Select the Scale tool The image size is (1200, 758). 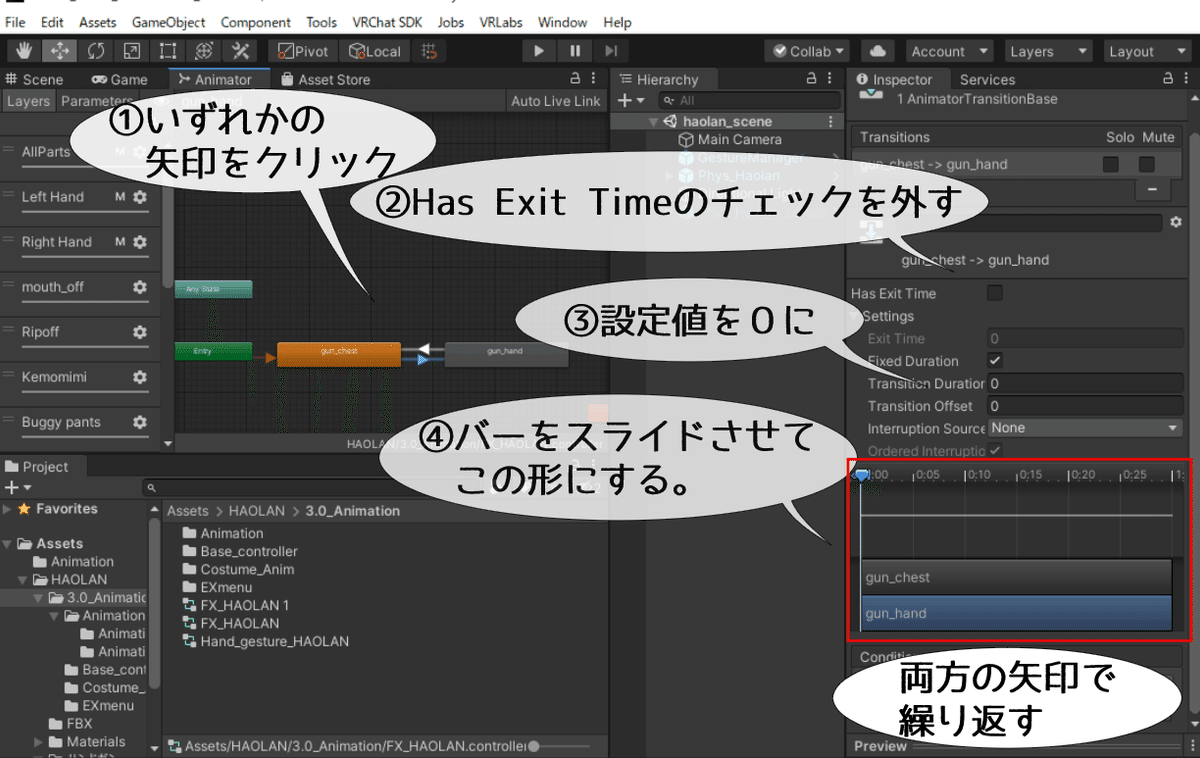(132, 51)
